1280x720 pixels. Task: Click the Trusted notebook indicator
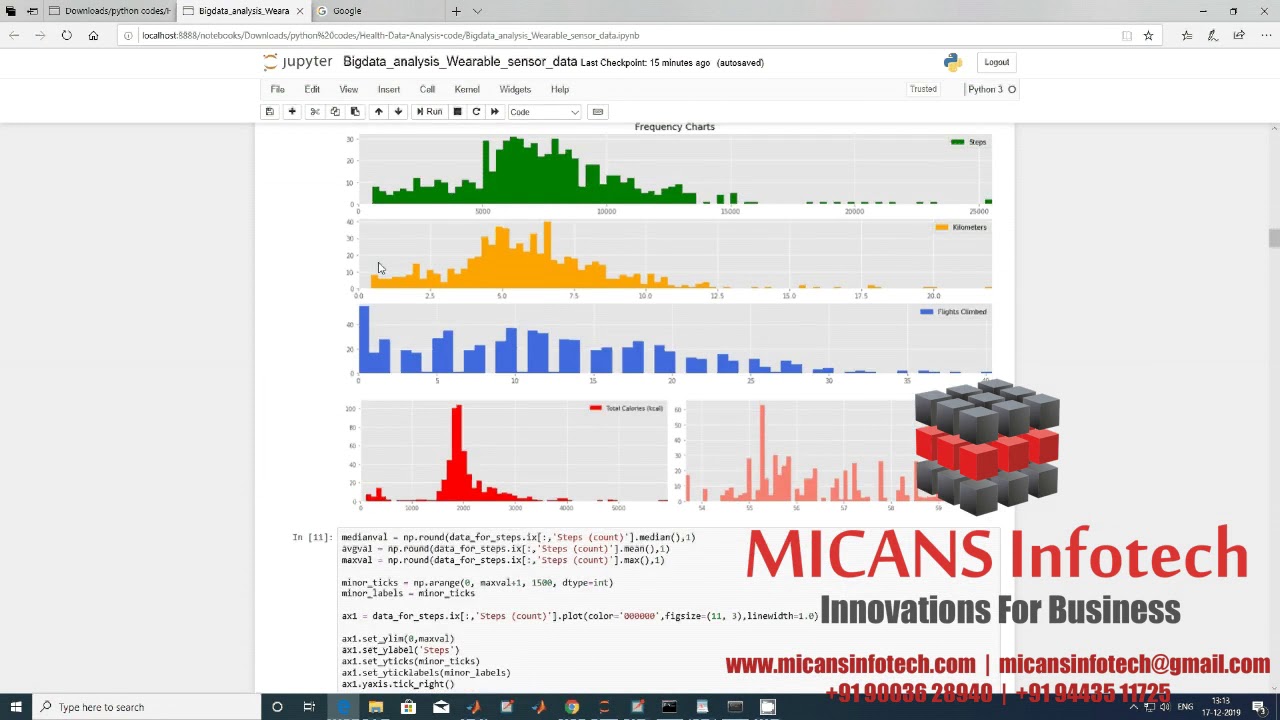(923, 89)
